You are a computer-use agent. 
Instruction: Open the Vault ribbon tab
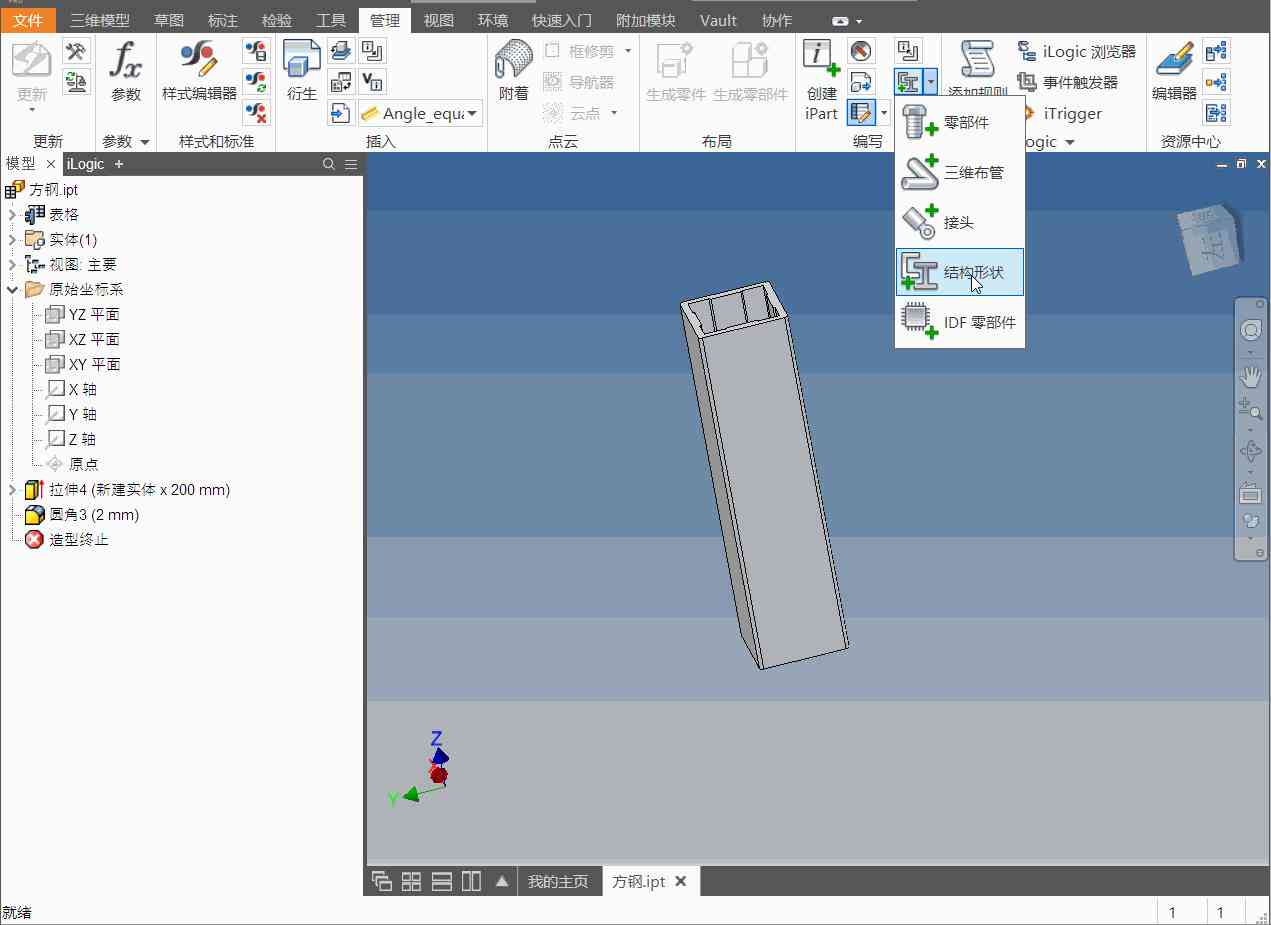coord(718,20)
